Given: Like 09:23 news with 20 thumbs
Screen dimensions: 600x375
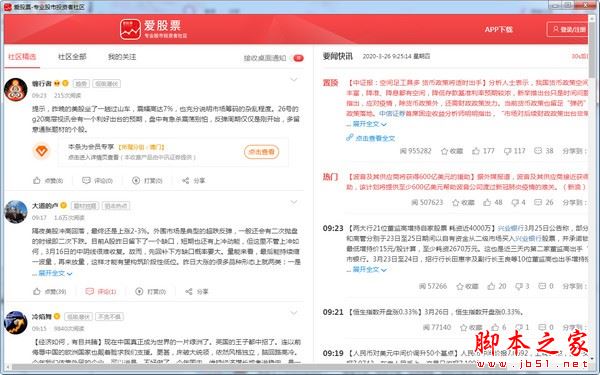Looking at the screenshot, I should [497, 286].
